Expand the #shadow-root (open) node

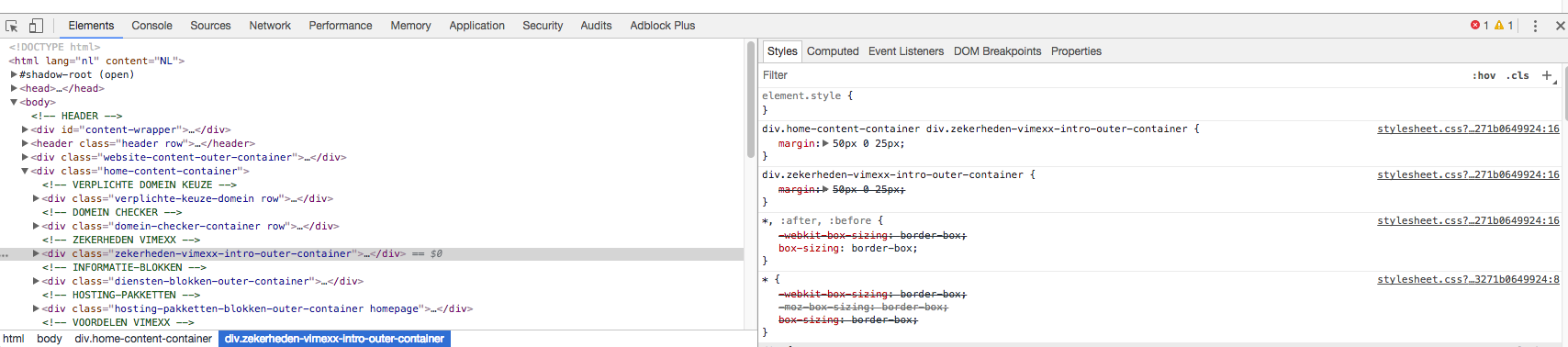(x=14, y=75)
